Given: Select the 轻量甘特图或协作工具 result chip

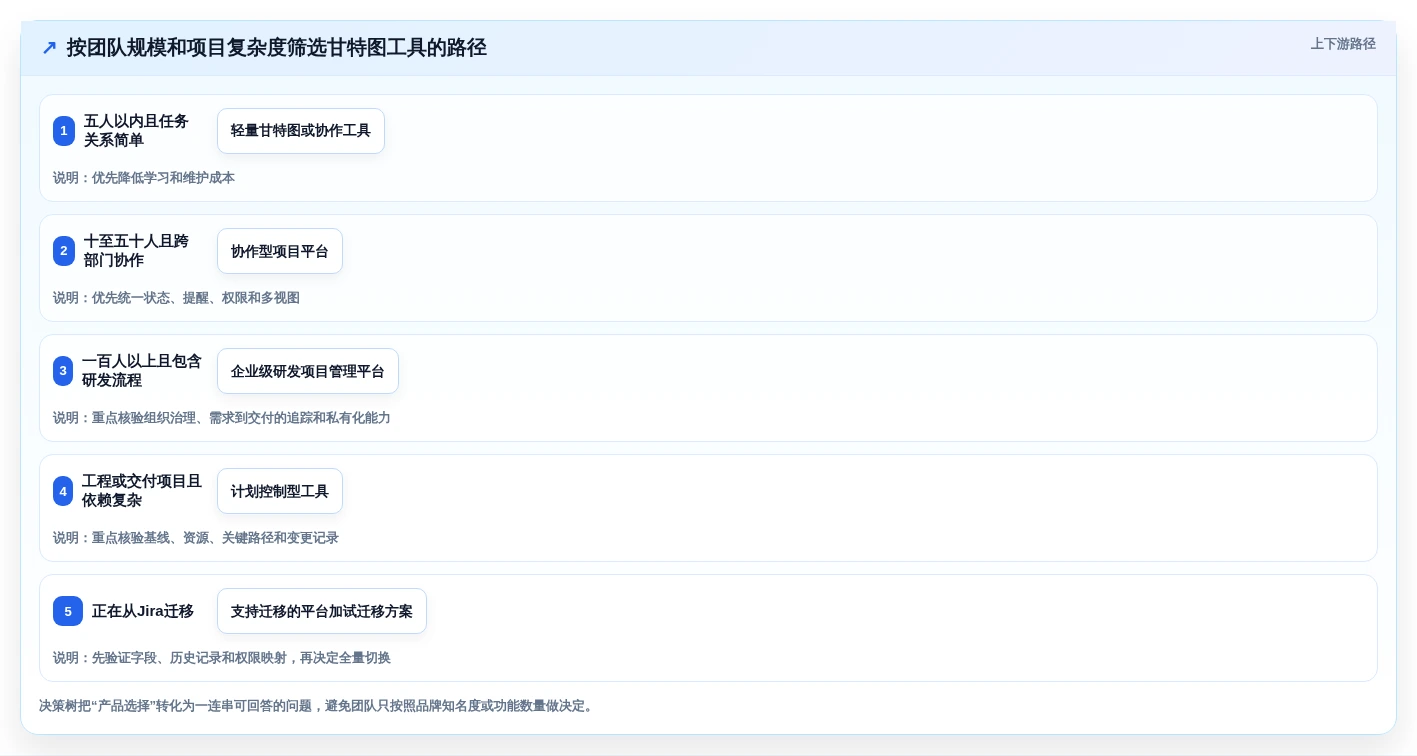Looking at the screenshot, I should point(301,131).
